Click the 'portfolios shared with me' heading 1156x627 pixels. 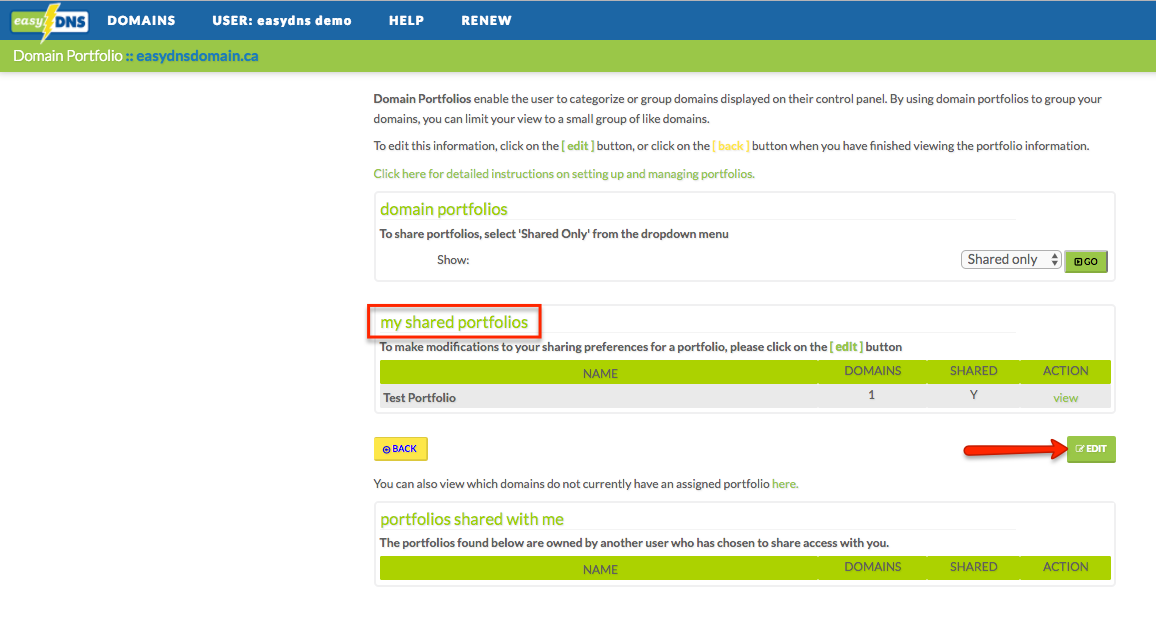[472, 519]
